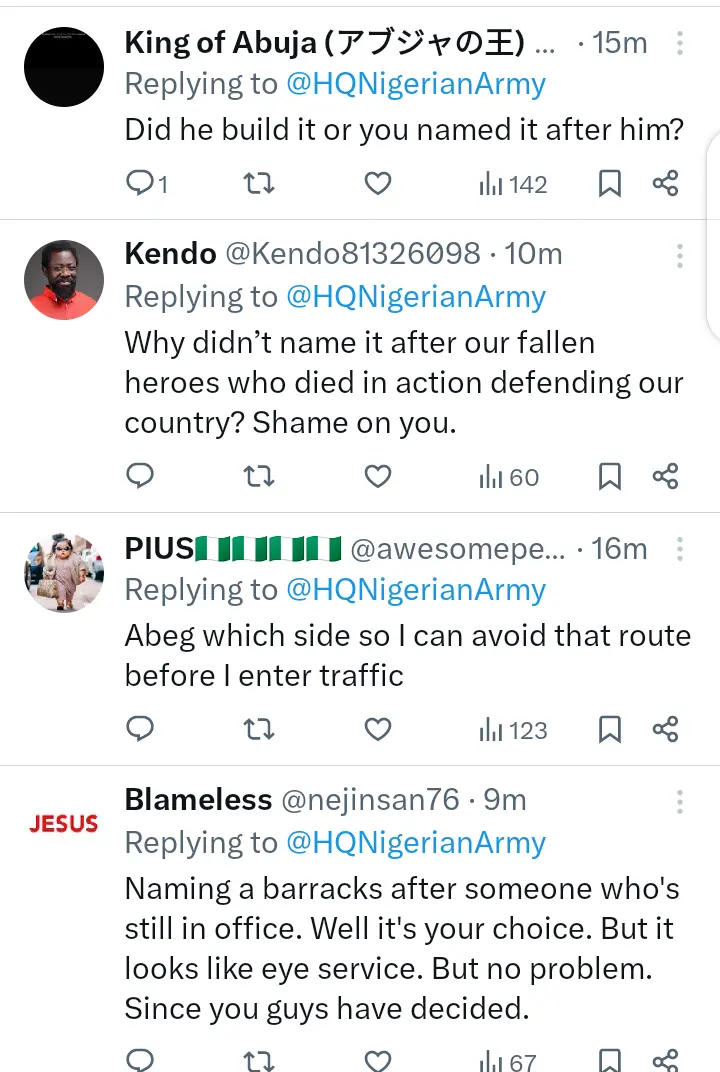720x1072 pixels.
Task: Retweet Kendo's fallen heroes tweet
Action: pyautogui.click(x=259, y=477)
